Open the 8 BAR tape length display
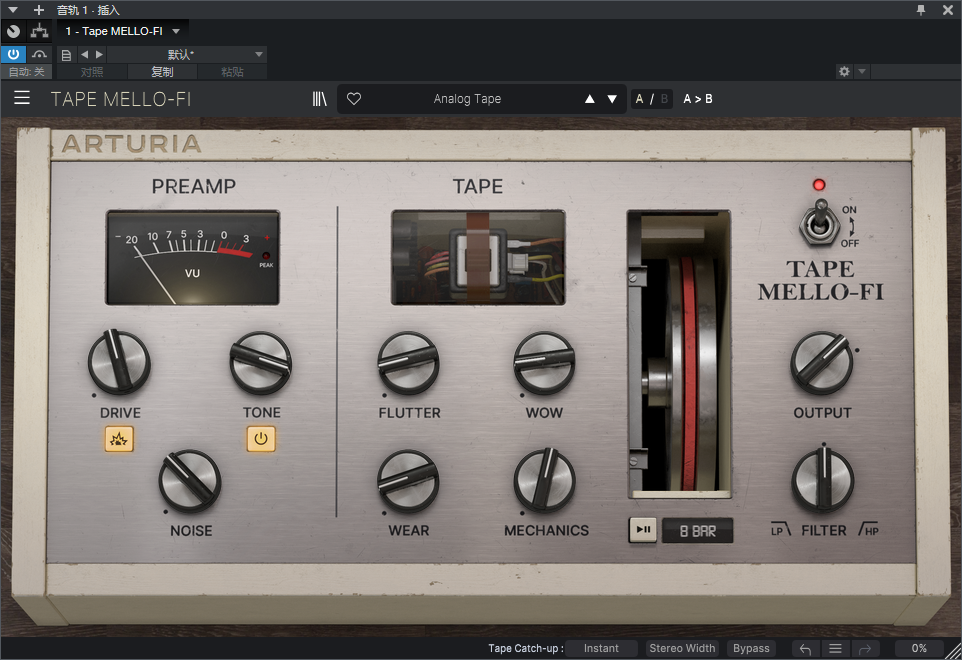This screenshot has width=962, height=660. coord(698,531)
